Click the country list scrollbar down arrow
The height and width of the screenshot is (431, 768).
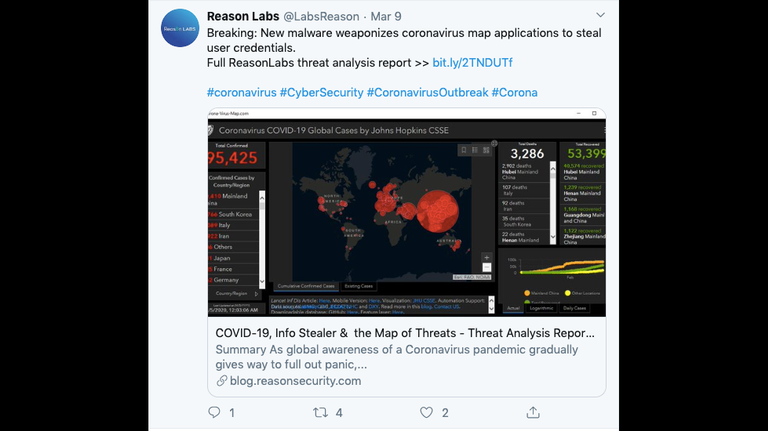(262, 282)
